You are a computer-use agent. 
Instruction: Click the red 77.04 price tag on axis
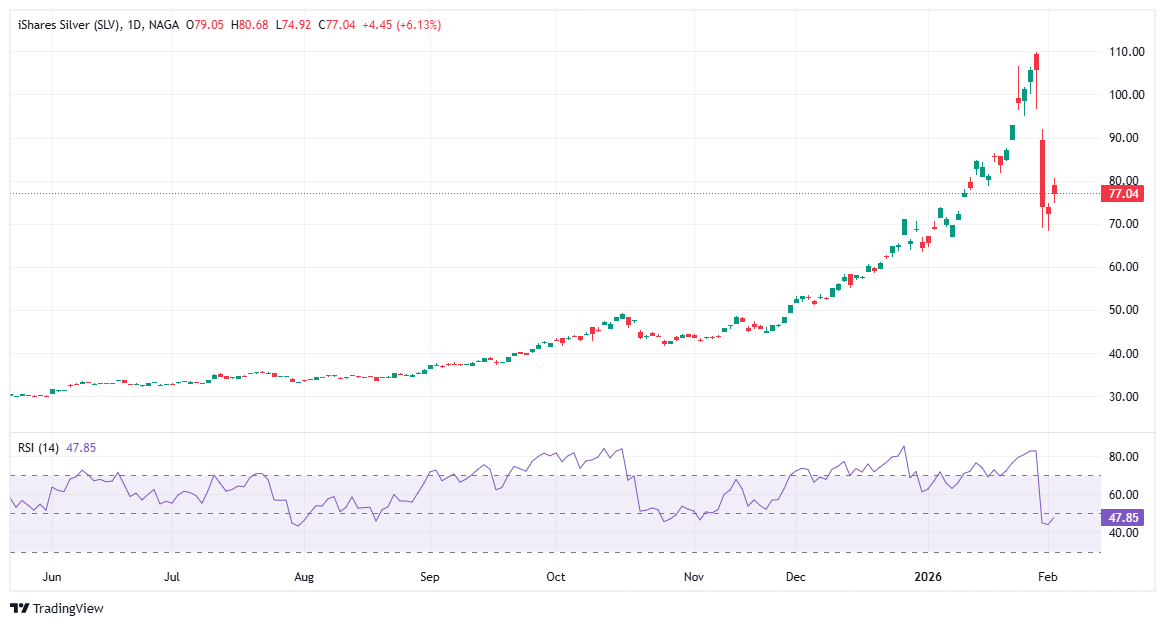pos(1125,195)
